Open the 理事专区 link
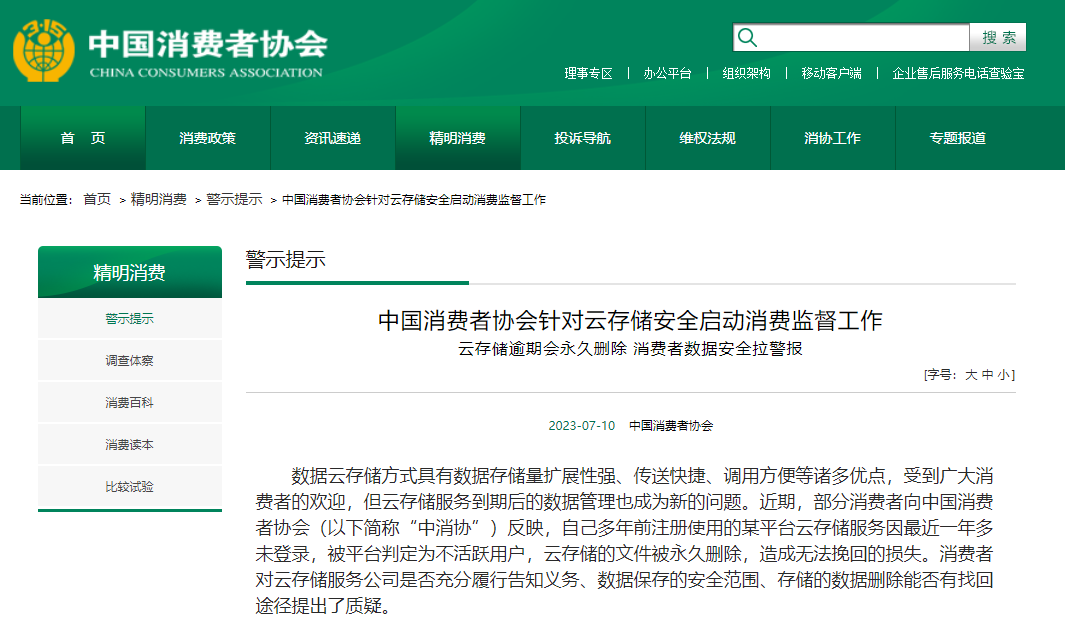The height and width of the screenshot is (625, 1065). pyautogui.click(x=588, y=73)
